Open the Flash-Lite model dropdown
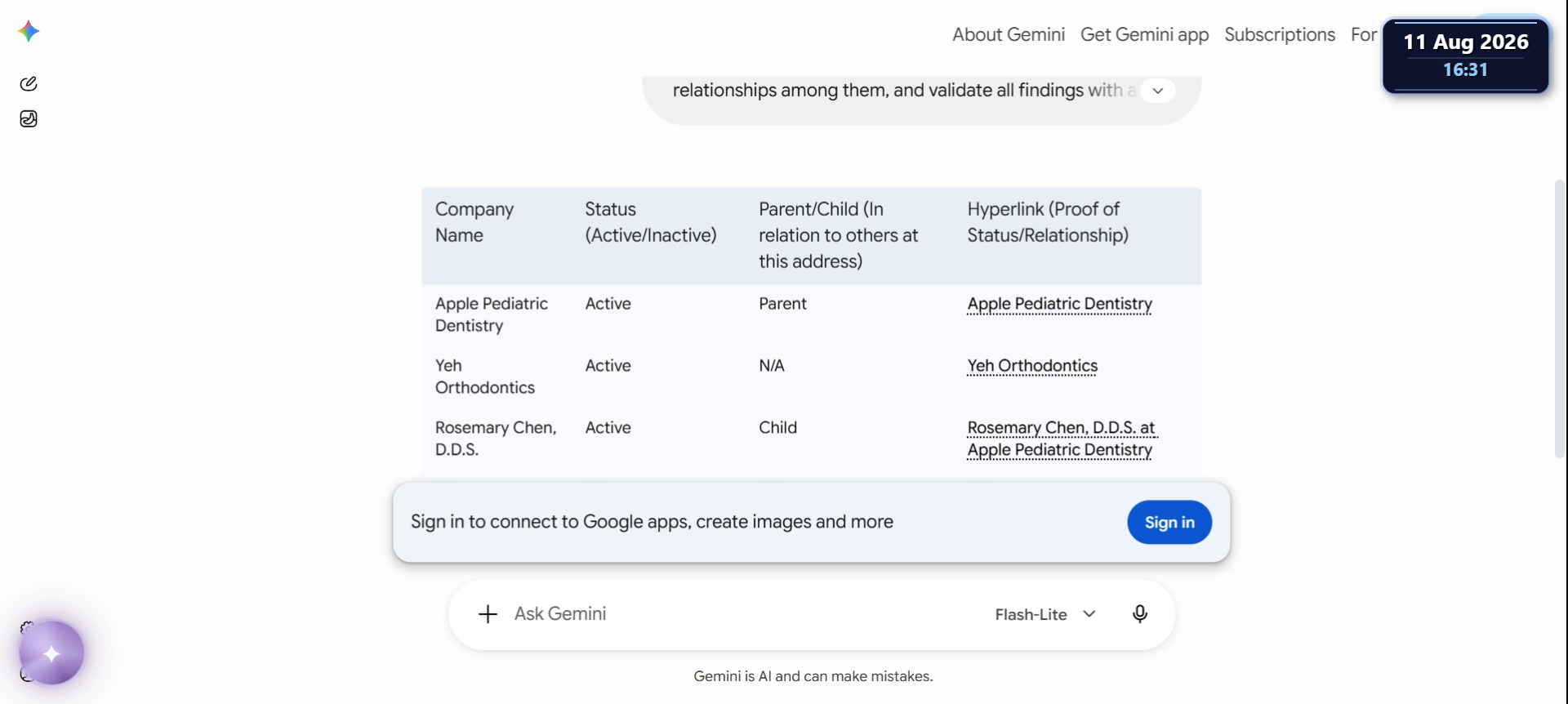Screen dimensions: 1568x704 (1045, 614)
